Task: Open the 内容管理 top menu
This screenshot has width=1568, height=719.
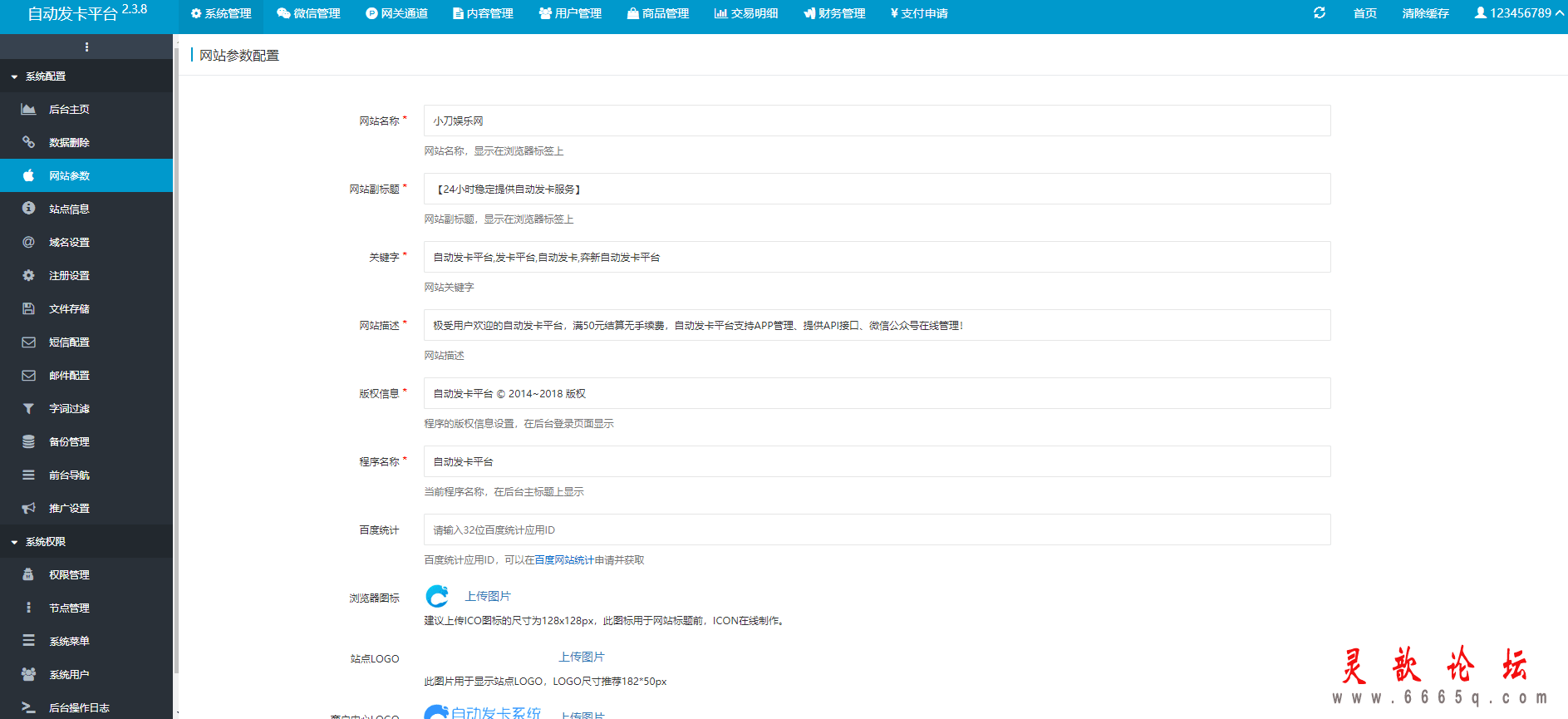Action: 483,13
